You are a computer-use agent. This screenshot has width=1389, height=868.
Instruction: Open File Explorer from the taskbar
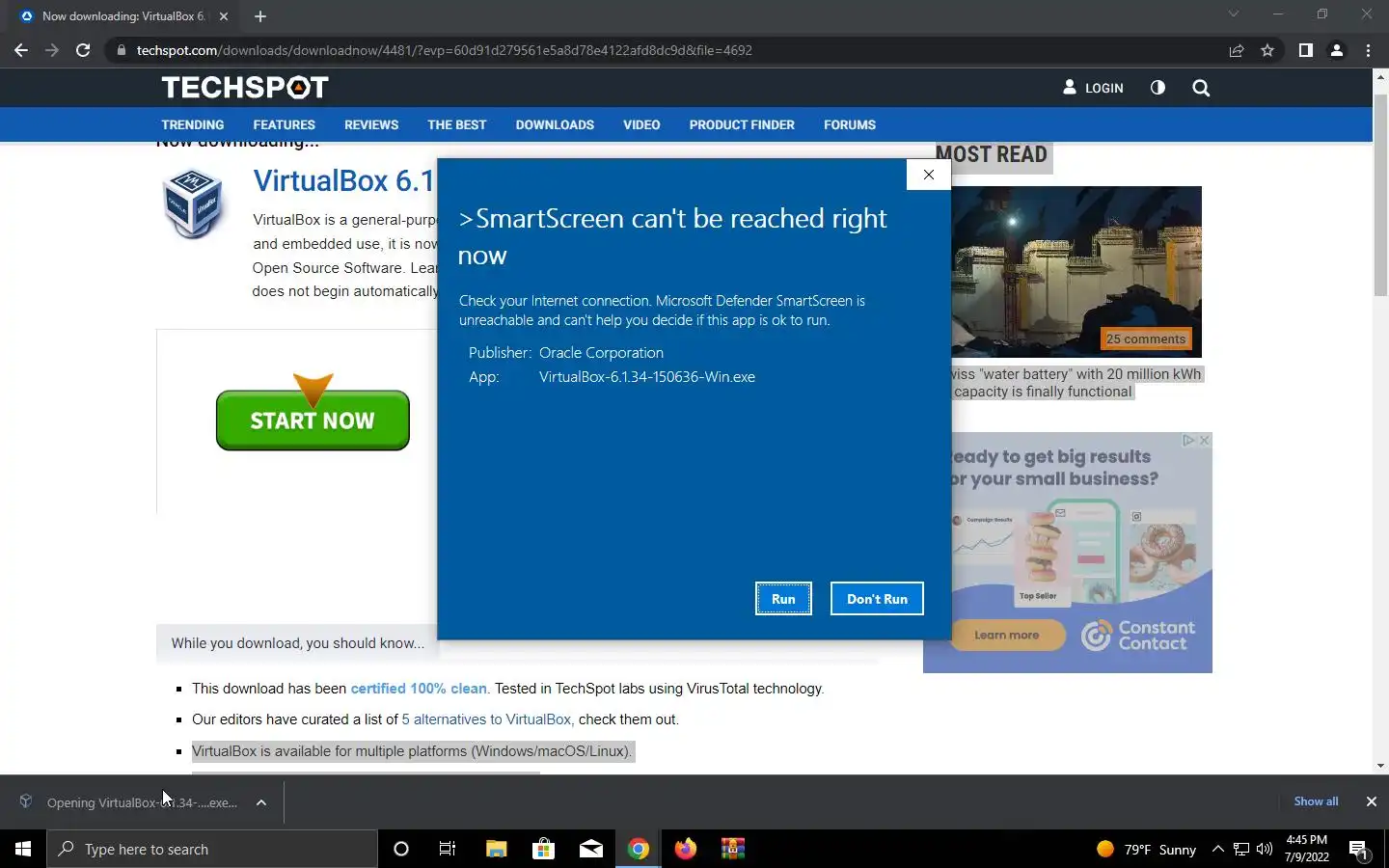click(x=496, y=849)
